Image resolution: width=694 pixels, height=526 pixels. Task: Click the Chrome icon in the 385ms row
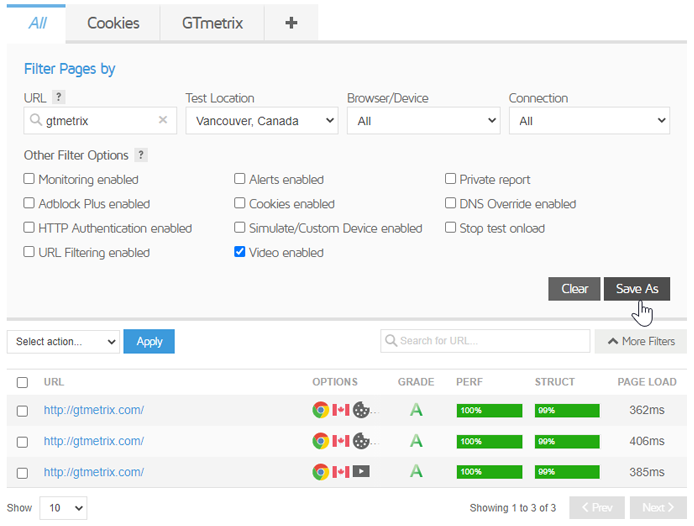pos(320,472)
